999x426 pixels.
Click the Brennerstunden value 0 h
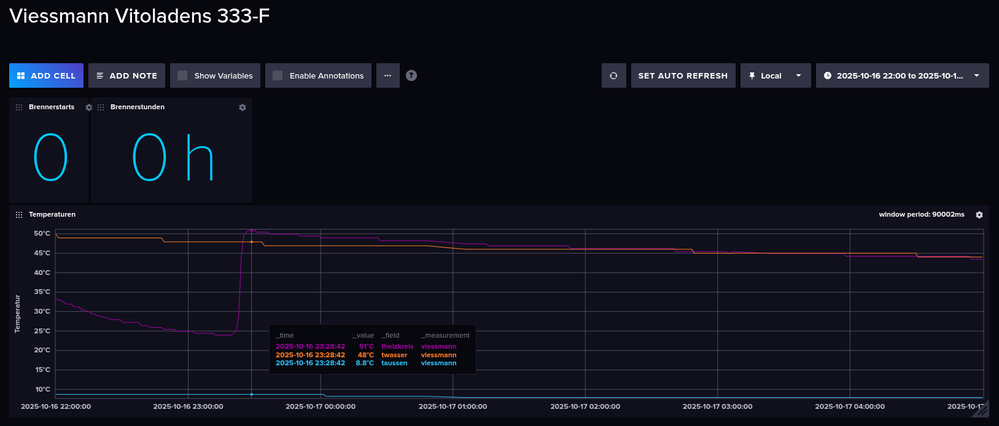pos(171,158)
